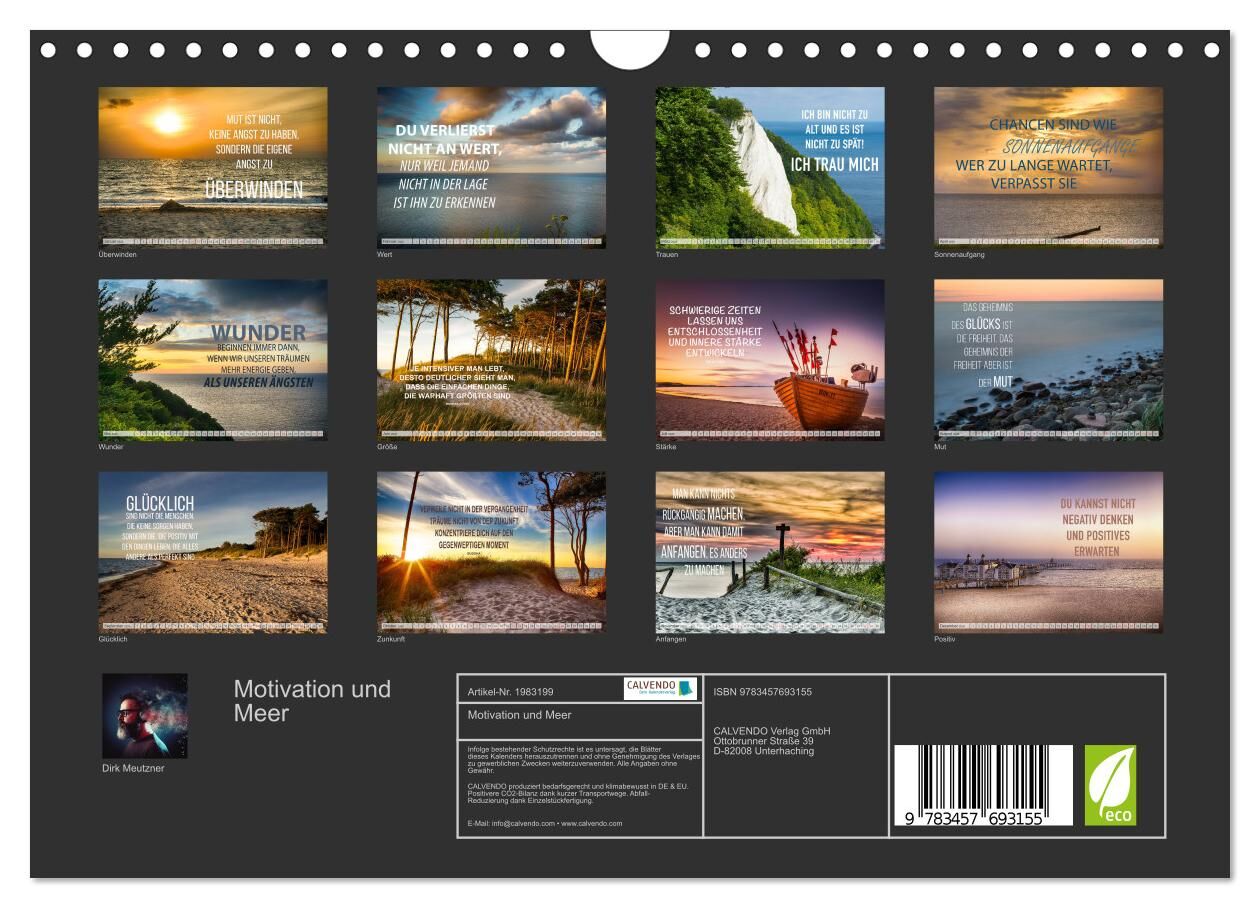Click the info@calvendo.com email line

pyautogui.click(x=544, y=823)
